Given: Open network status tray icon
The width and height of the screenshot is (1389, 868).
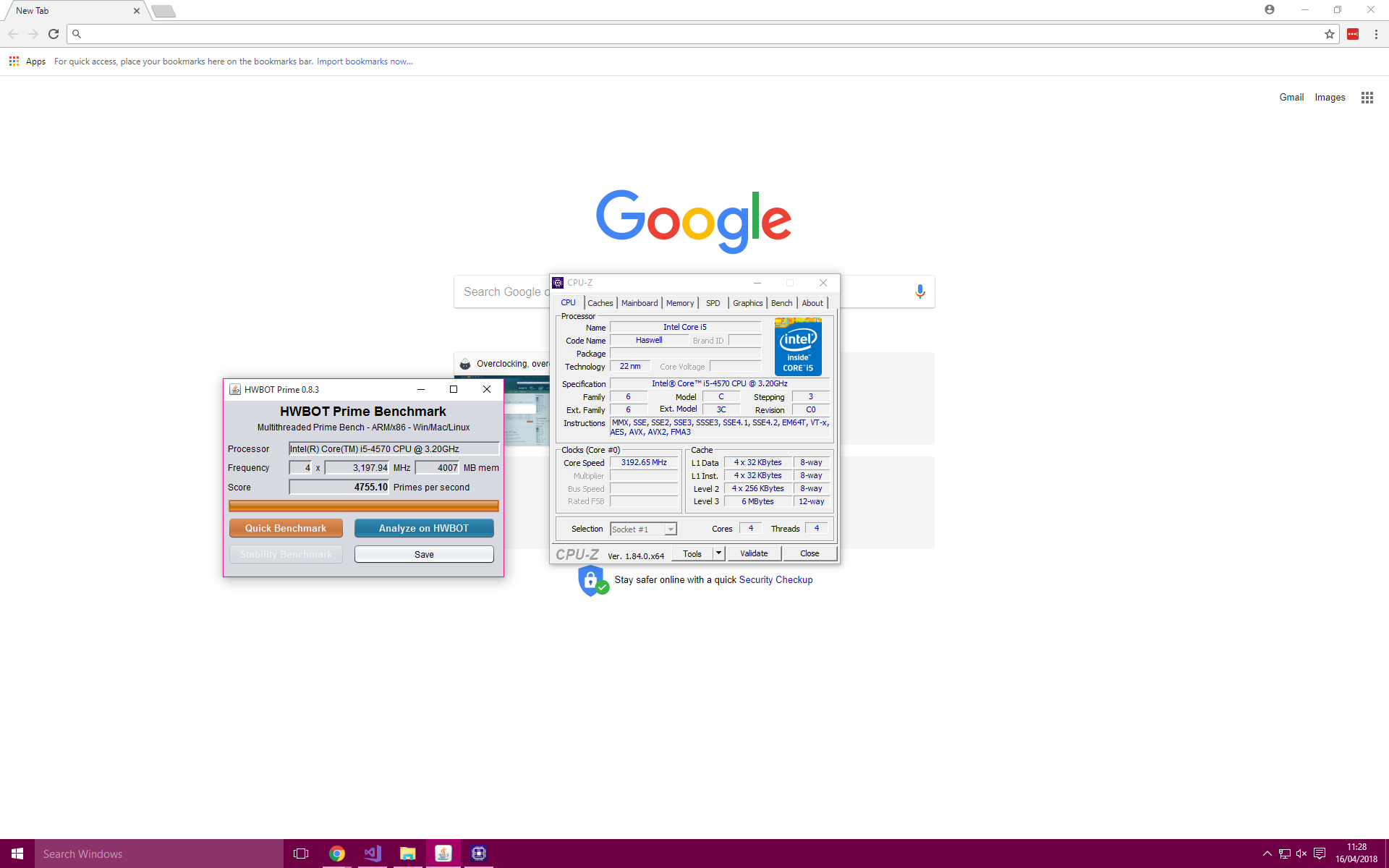Looking at the screenshot, I should point(1285,854).
